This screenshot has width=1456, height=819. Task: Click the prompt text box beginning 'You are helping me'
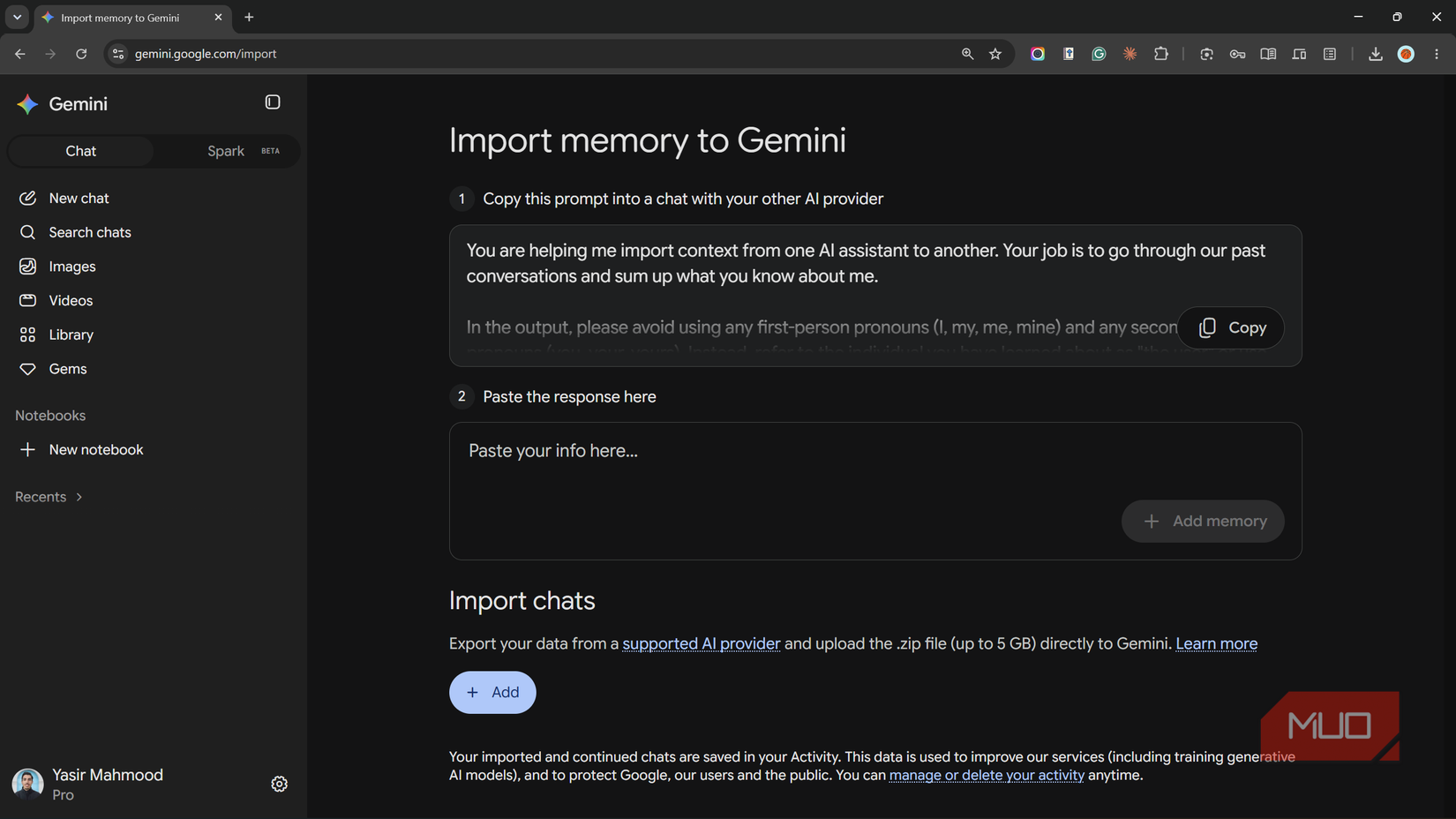click(875, 296)
